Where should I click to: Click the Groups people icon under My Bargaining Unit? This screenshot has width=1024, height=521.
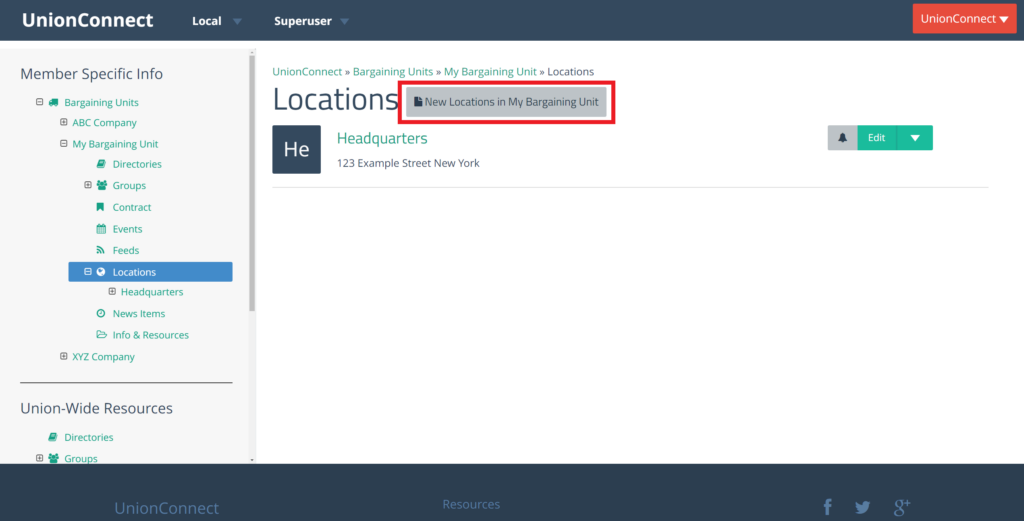102,185
